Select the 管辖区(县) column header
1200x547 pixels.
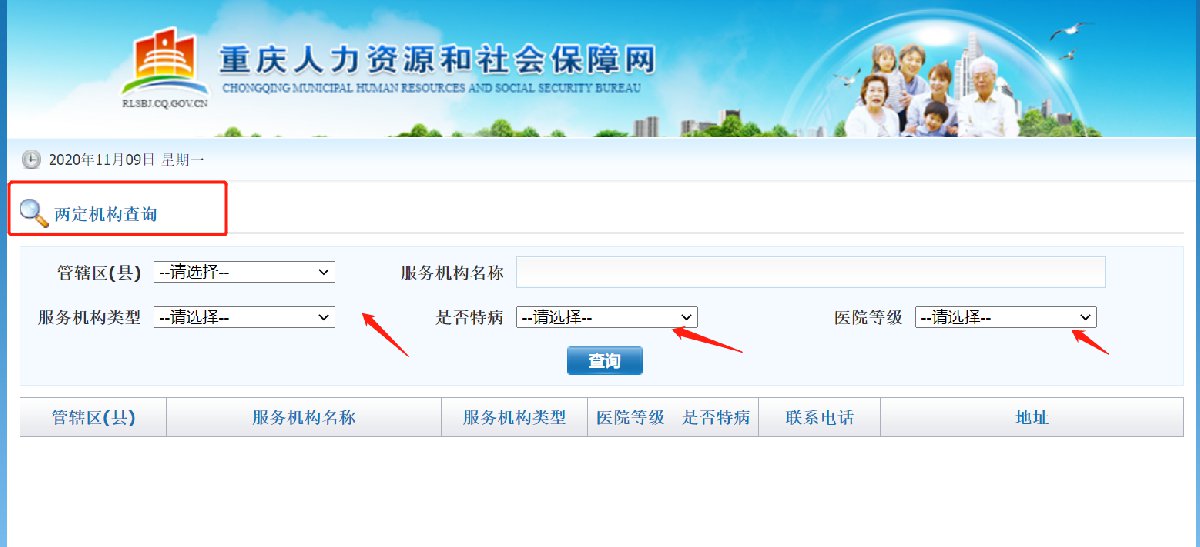[93, 418]
